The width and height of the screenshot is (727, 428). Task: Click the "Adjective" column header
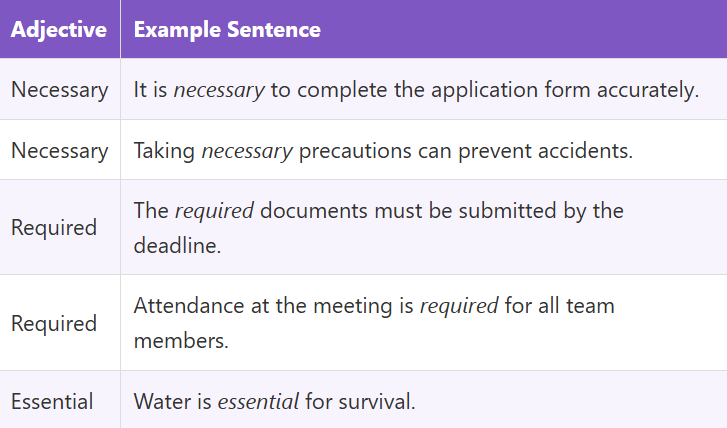point(59,29)
